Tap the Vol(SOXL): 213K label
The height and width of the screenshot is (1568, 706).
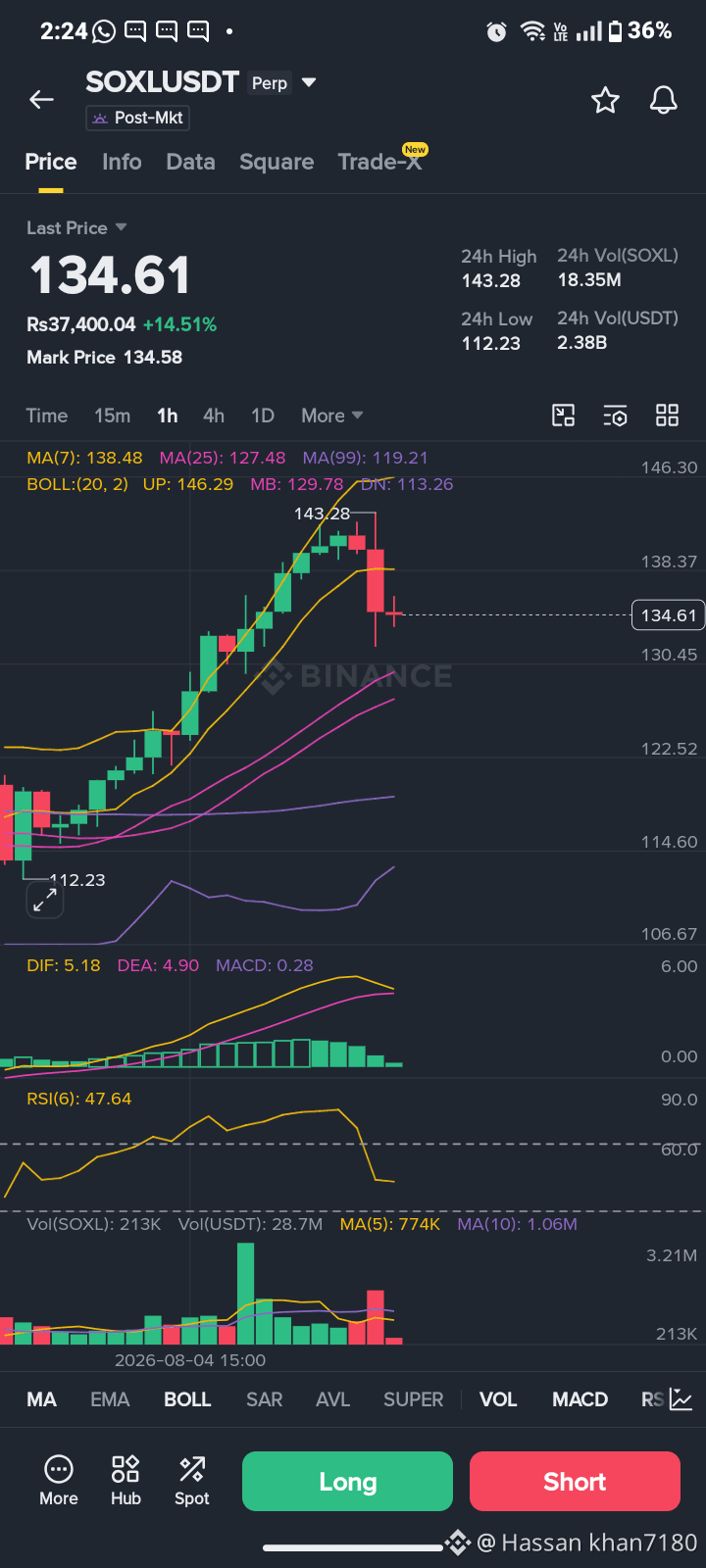pyautogui.click(x=94, y=1224)
